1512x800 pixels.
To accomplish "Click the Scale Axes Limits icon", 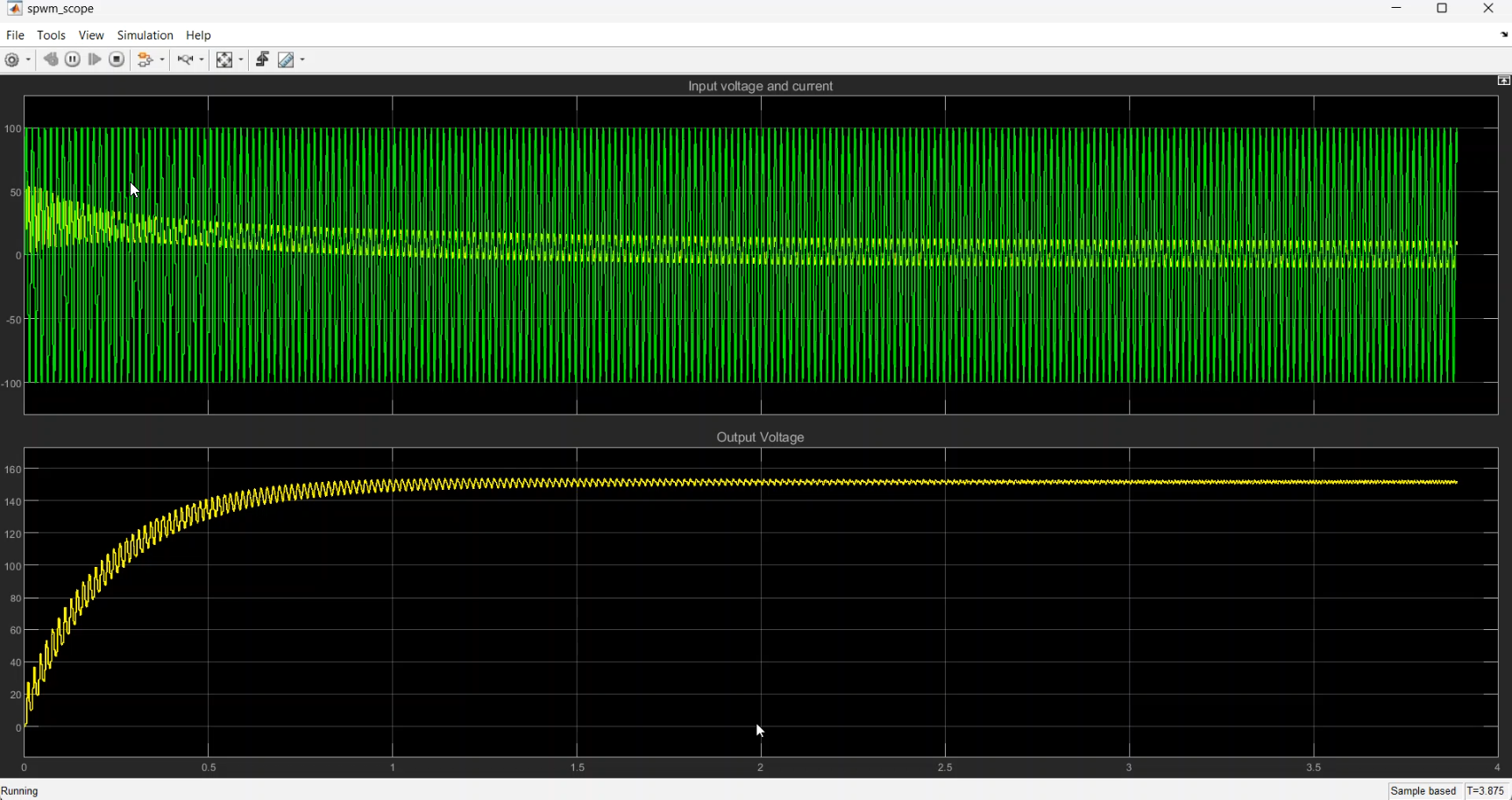I will pyautogui.click(x=224, y=60).
